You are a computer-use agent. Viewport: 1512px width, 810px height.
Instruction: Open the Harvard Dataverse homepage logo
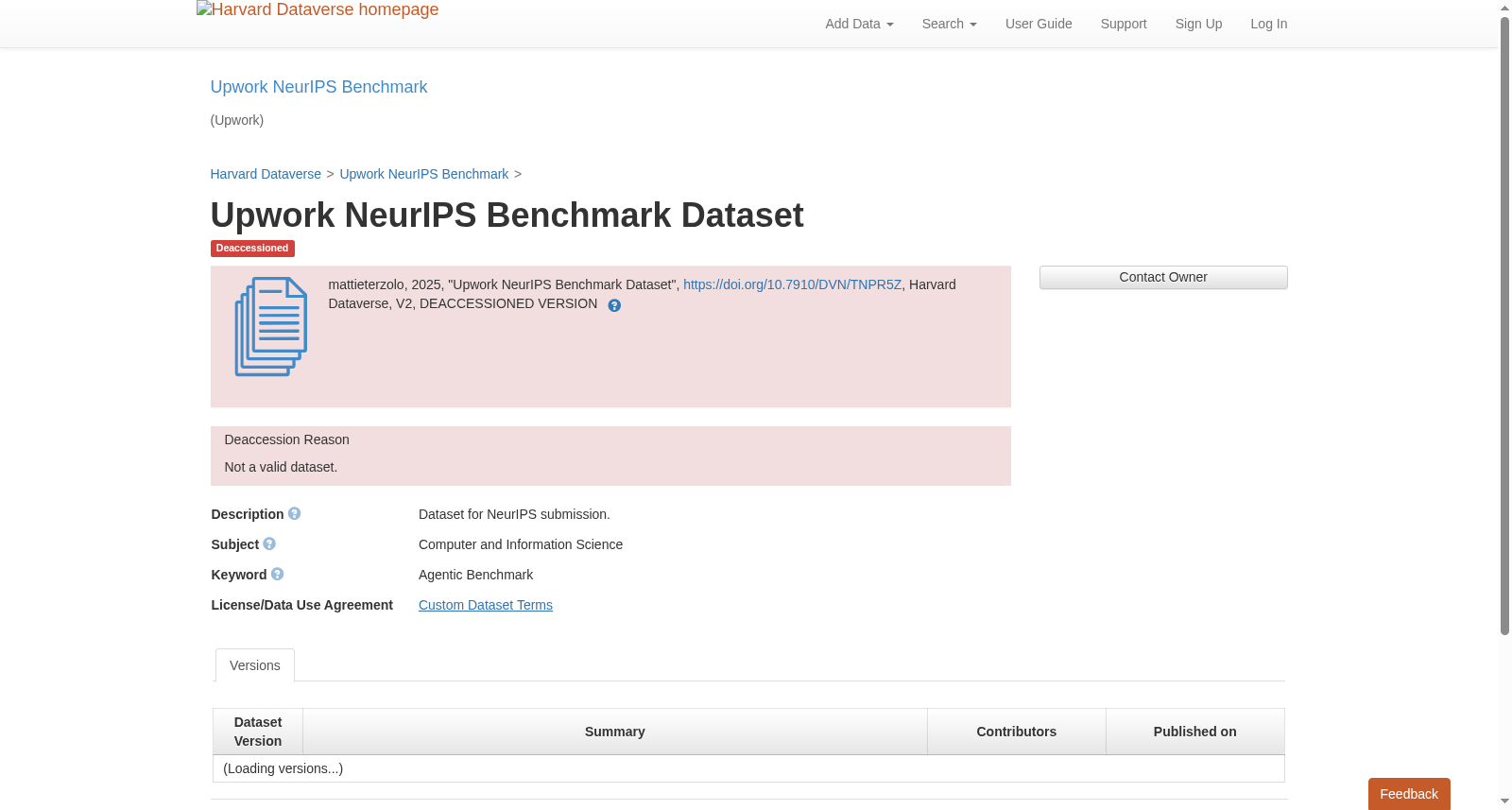(x=318, y=10)
